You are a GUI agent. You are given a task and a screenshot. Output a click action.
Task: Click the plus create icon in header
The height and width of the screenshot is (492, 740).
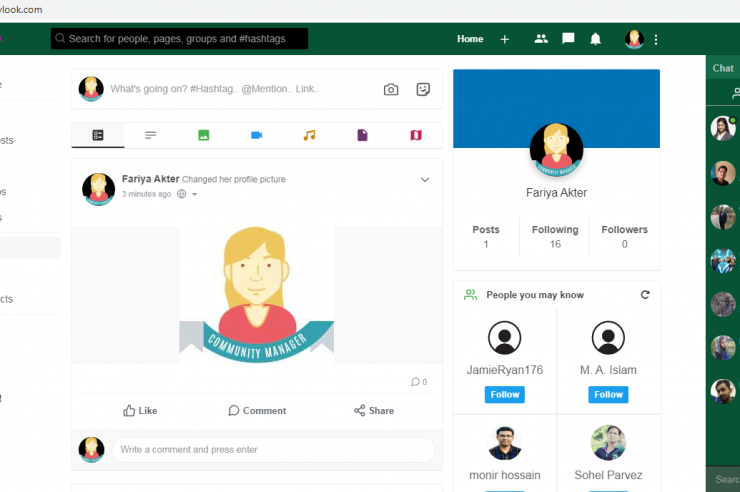coord(505,39)
